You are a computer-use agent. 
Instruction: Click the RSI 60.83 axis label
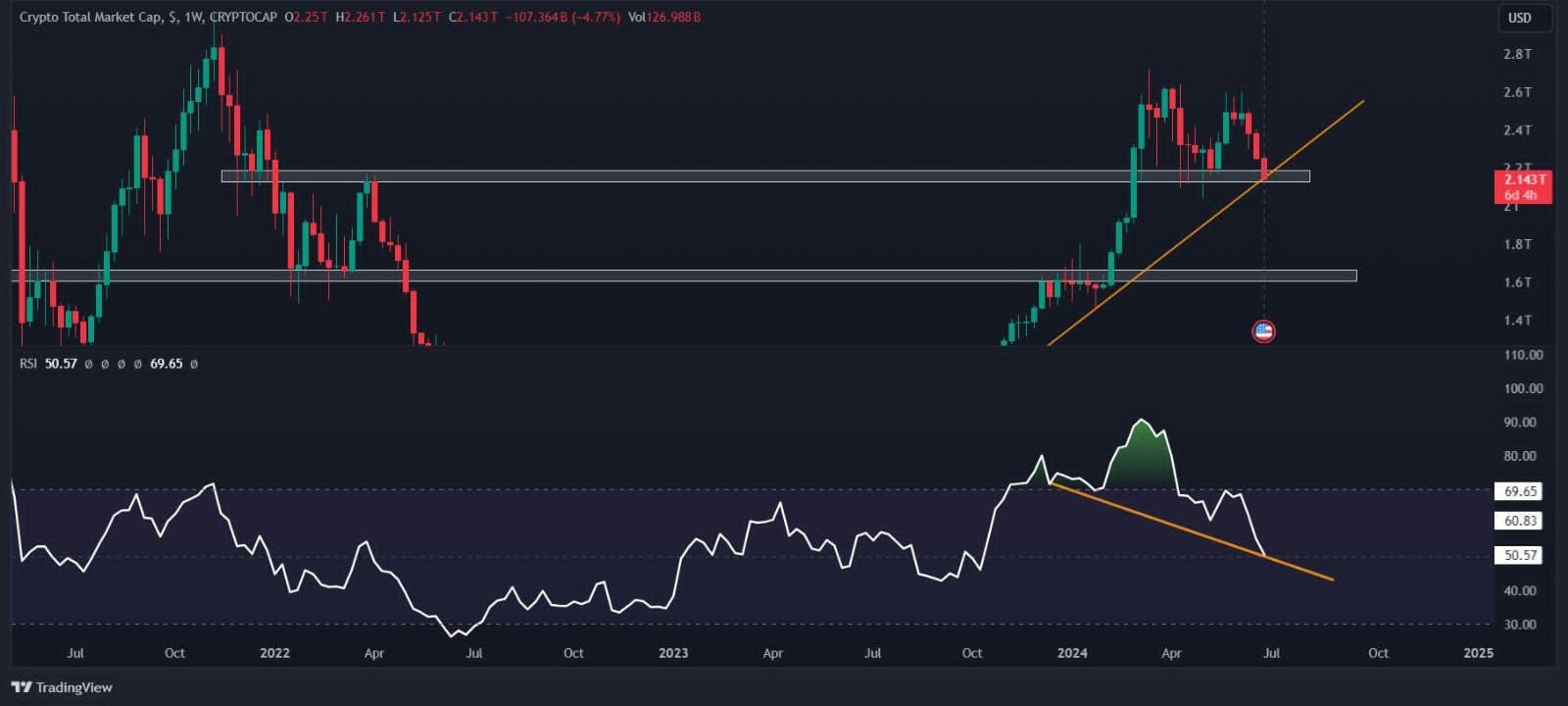click(1520, 521)
